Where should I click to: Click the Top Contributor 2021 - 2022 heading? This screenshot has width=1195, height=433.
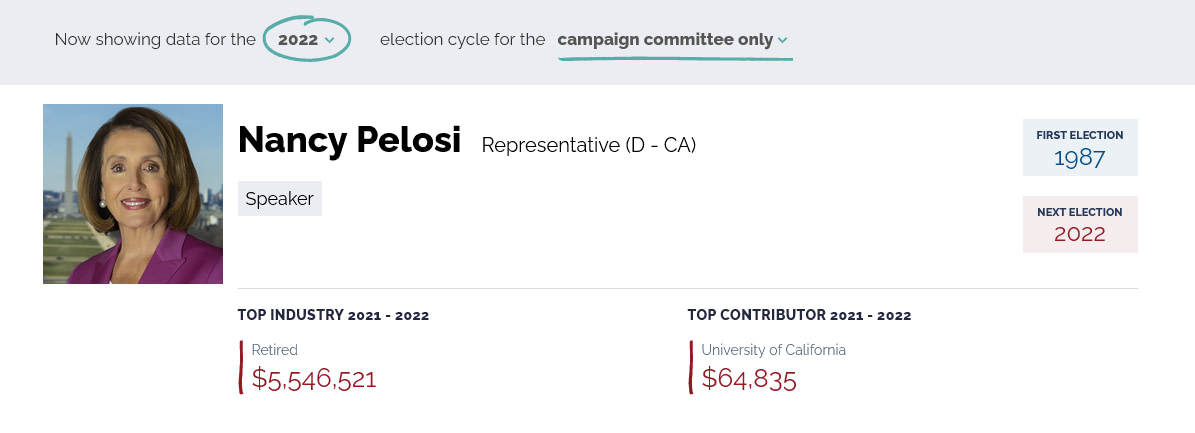(x=799, y=316)
